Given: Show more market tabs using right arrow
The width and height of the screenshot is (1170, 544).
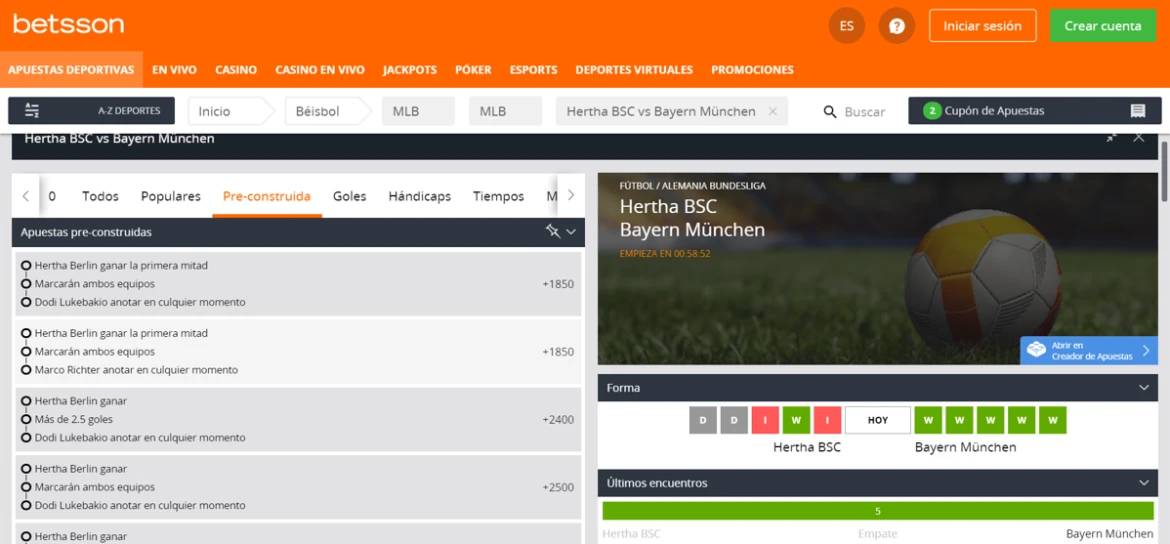Looking at the screenshot, I should point(572,196).
